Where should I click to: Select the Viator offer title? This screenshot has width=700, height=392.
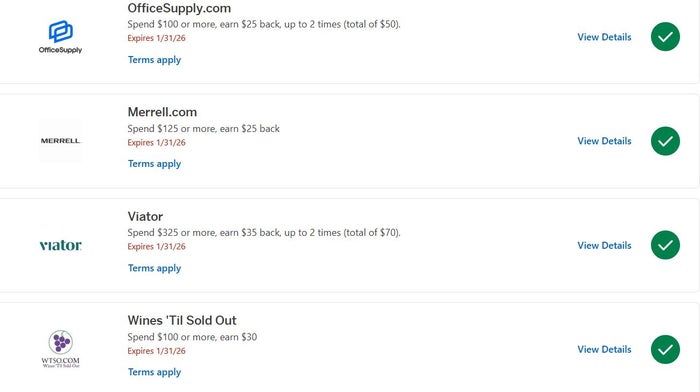pos(145,217)
